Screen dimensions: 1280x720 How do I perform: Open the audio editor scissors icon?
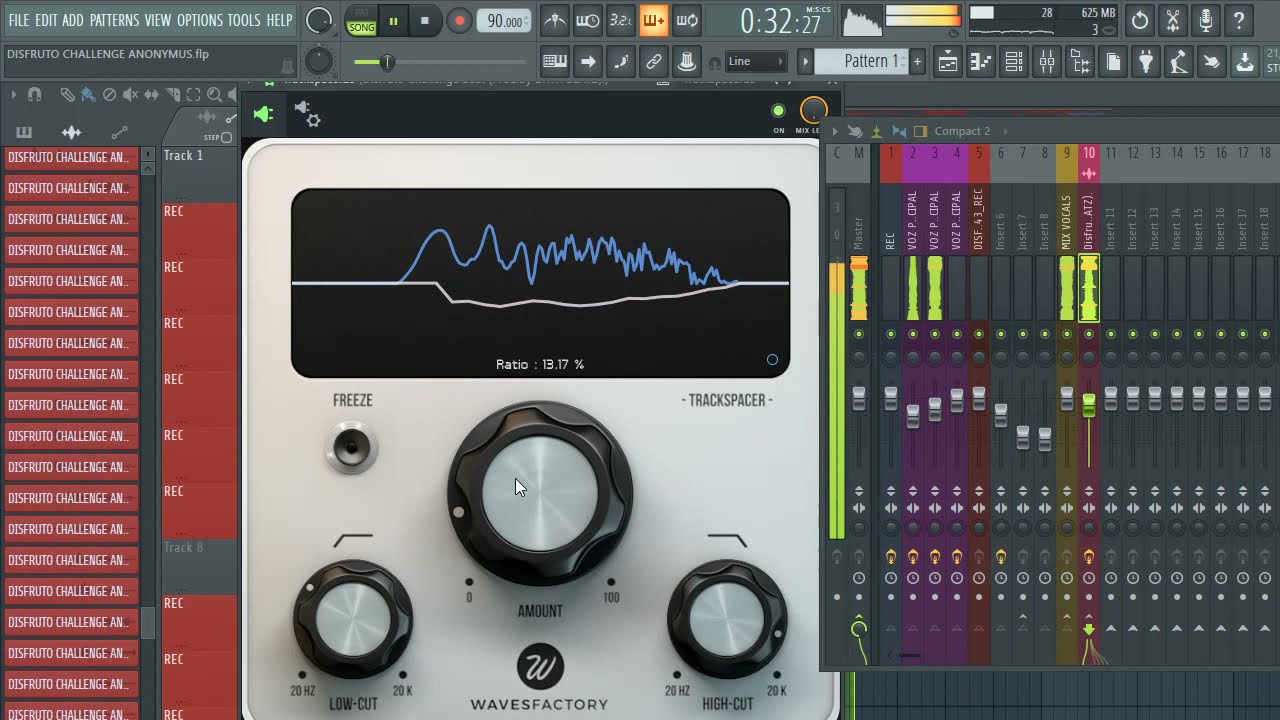tap(1173, 20)
